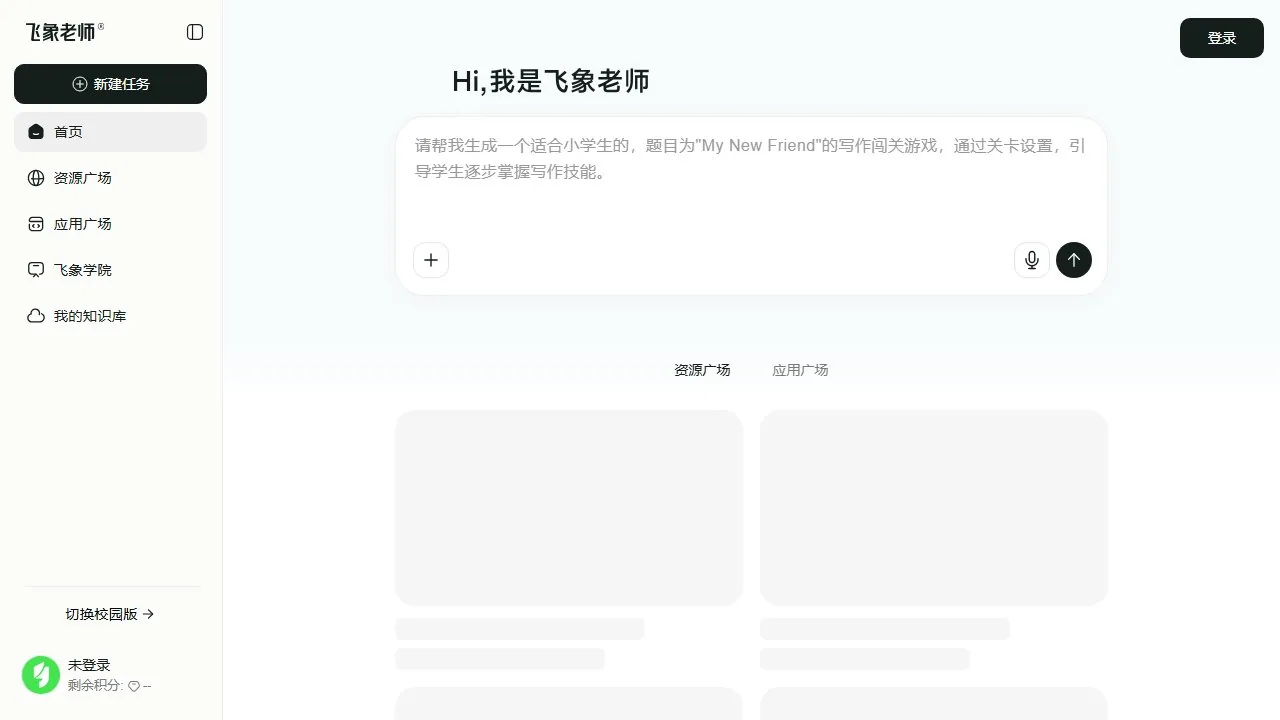Click 切换校园版 link
This screenshot has width=1280, height=720.
pos(110,614)
